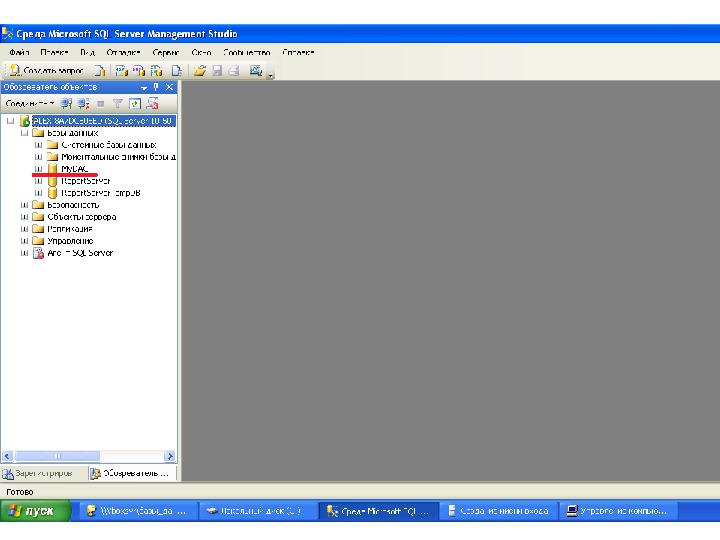Open the Файл menu
This screenshot has width=720, height=540.
pyautogui.click(x=19, y=52)
